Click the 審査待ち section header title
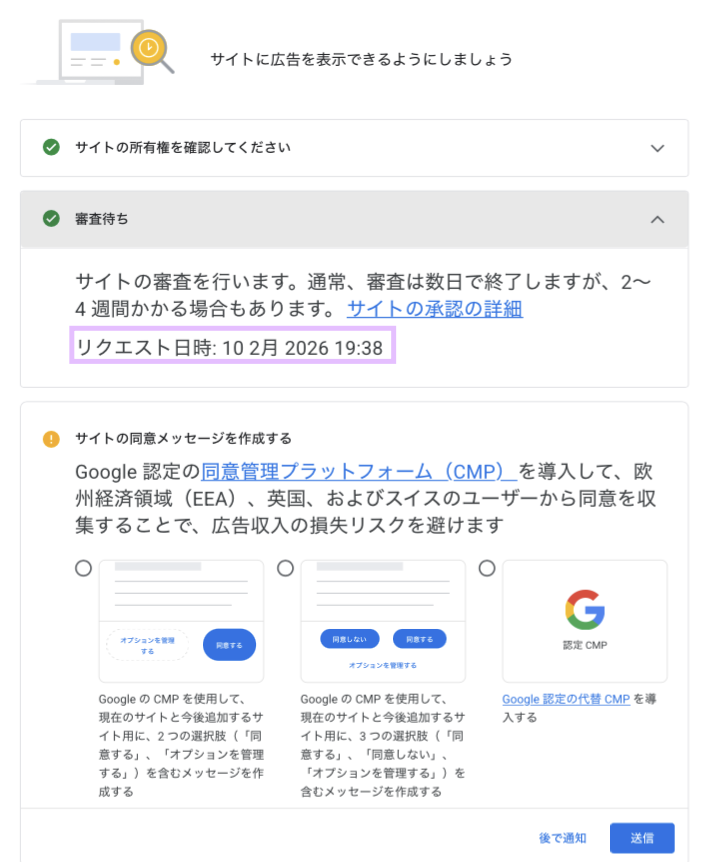Image resolution: width=713 pixels, height=862 pixels. 102,218
